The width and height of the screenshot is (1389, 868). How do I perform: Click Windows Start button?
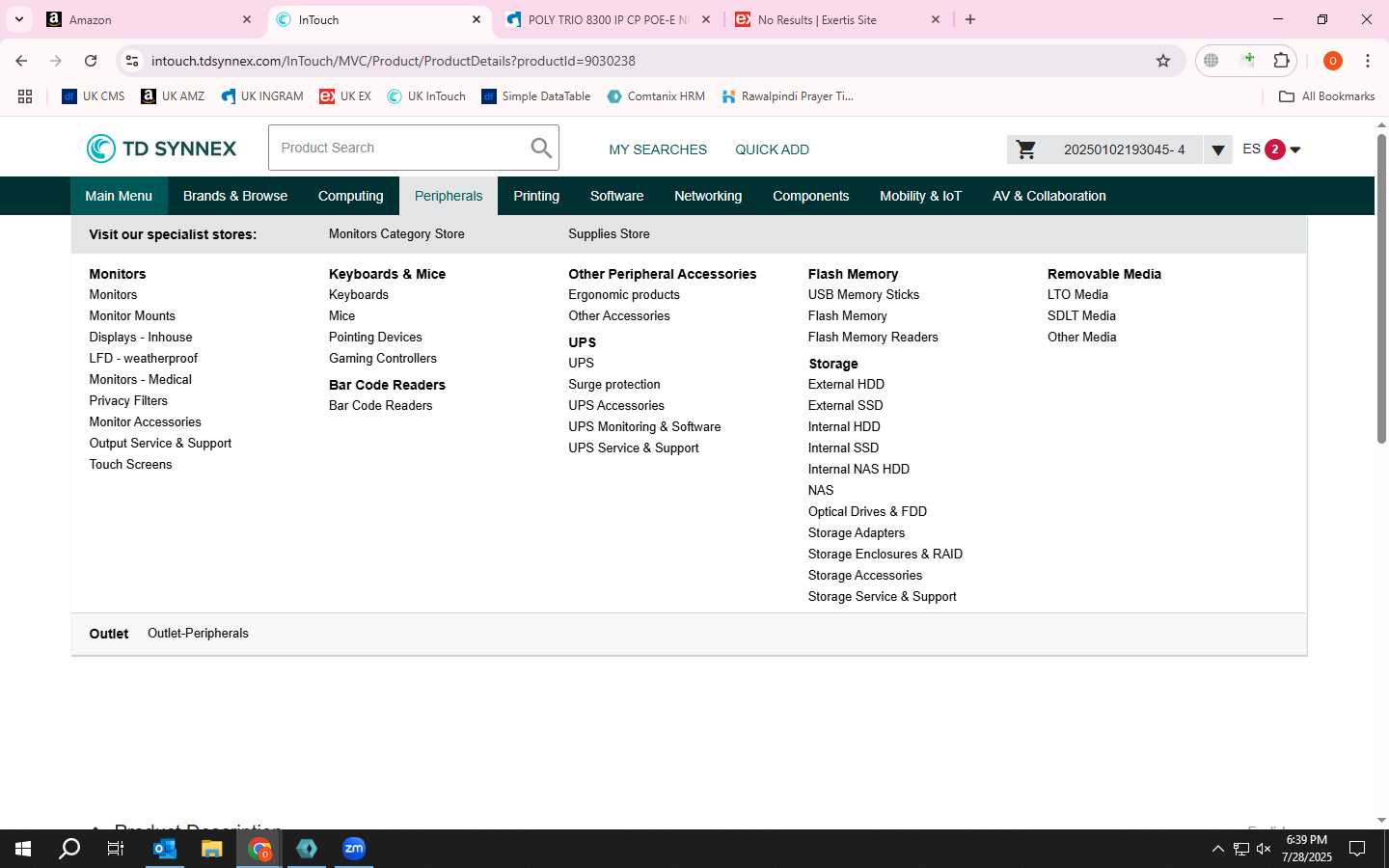click(23, 849)
